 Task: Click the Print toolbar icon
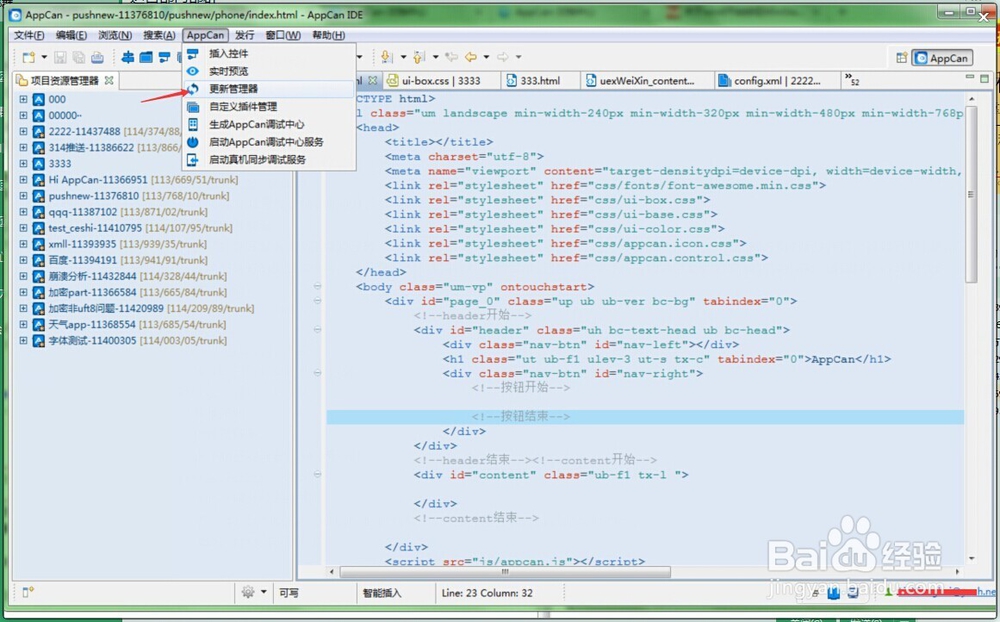tap(97, 57)
